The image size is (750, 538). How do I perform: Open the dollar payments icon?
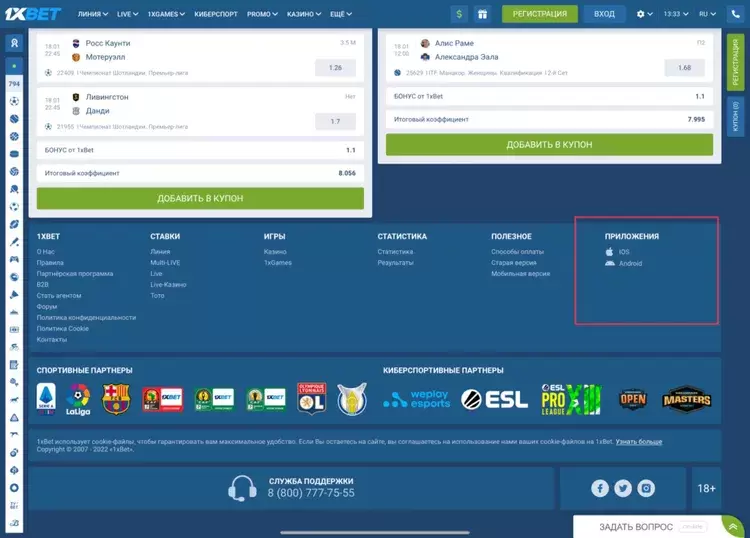pos(459,14)
